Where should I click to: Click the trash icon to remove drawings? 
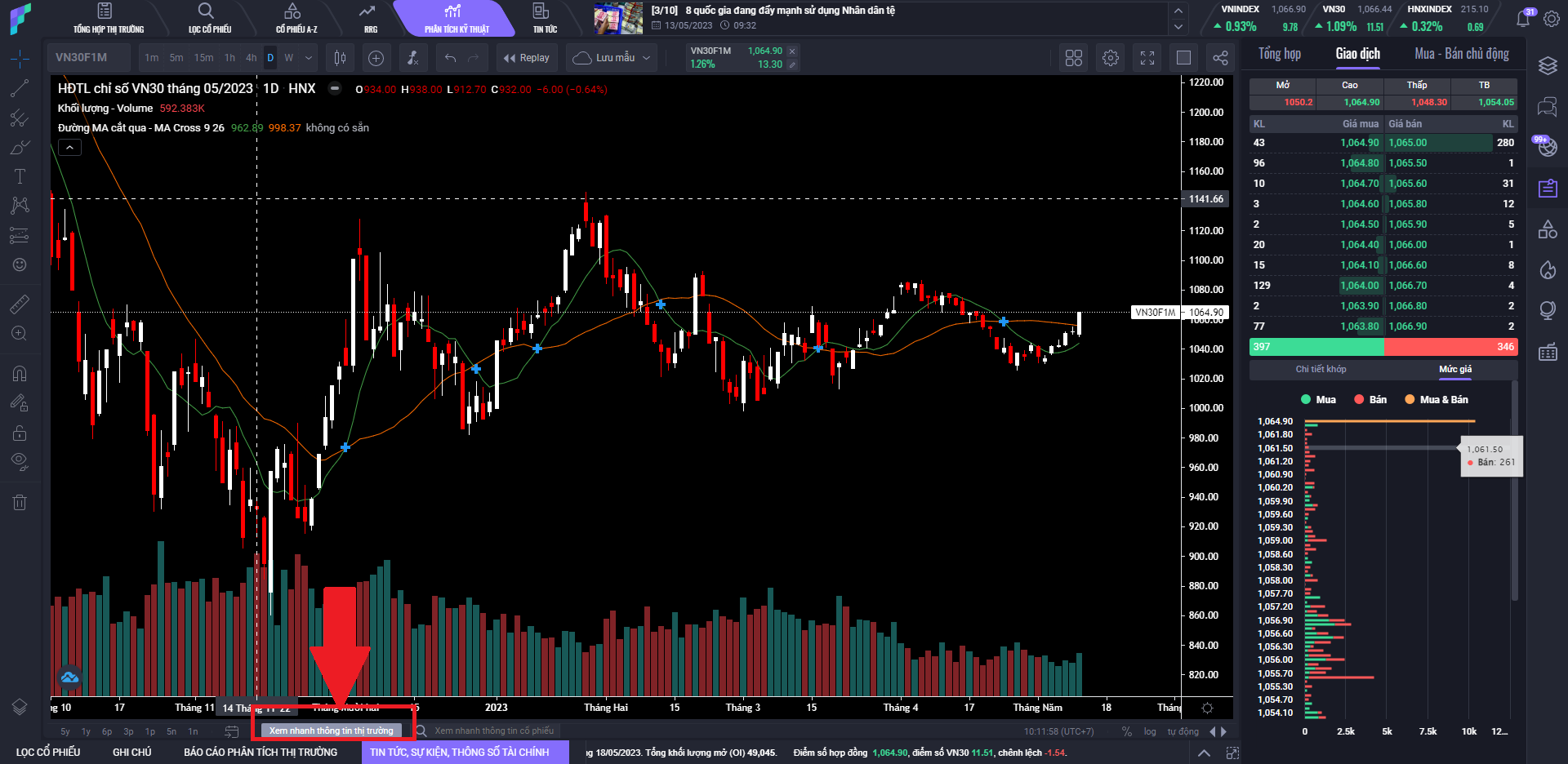(x=20, y=502)
